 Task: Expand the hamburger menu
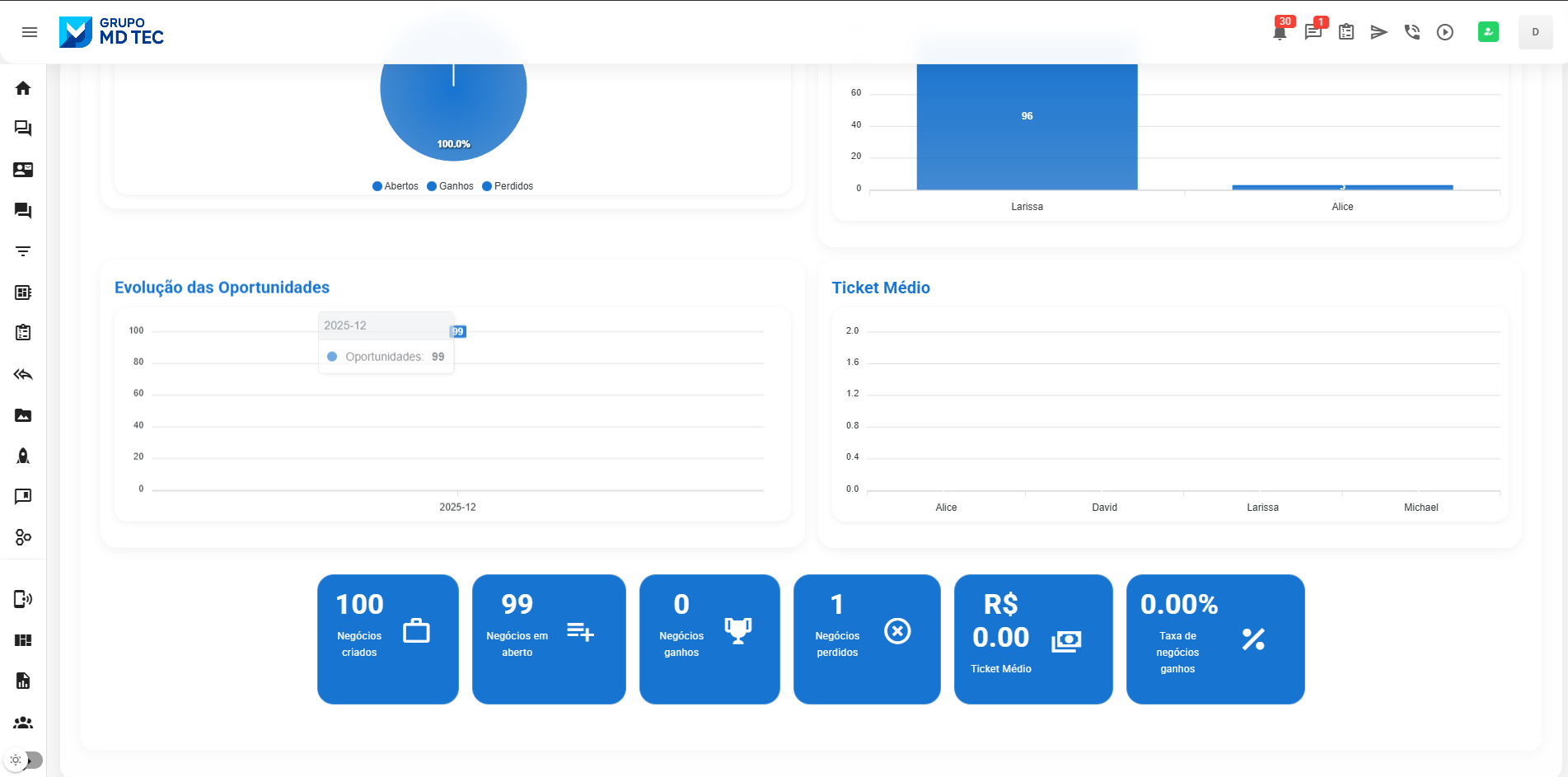pyautogui.click(x=30, y=32)
